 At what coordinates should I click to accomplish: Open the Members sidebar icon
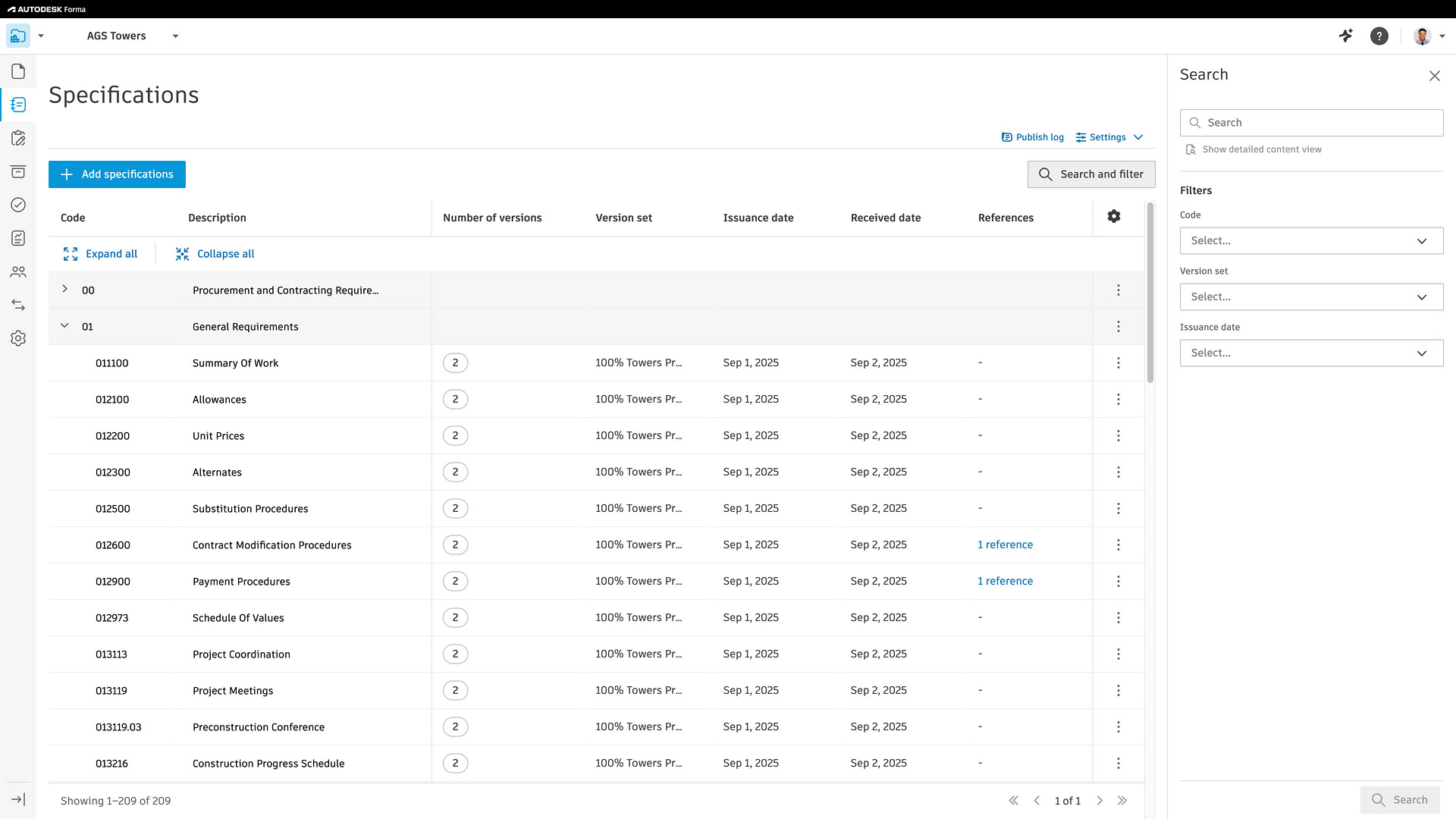(x=18, y=271)
